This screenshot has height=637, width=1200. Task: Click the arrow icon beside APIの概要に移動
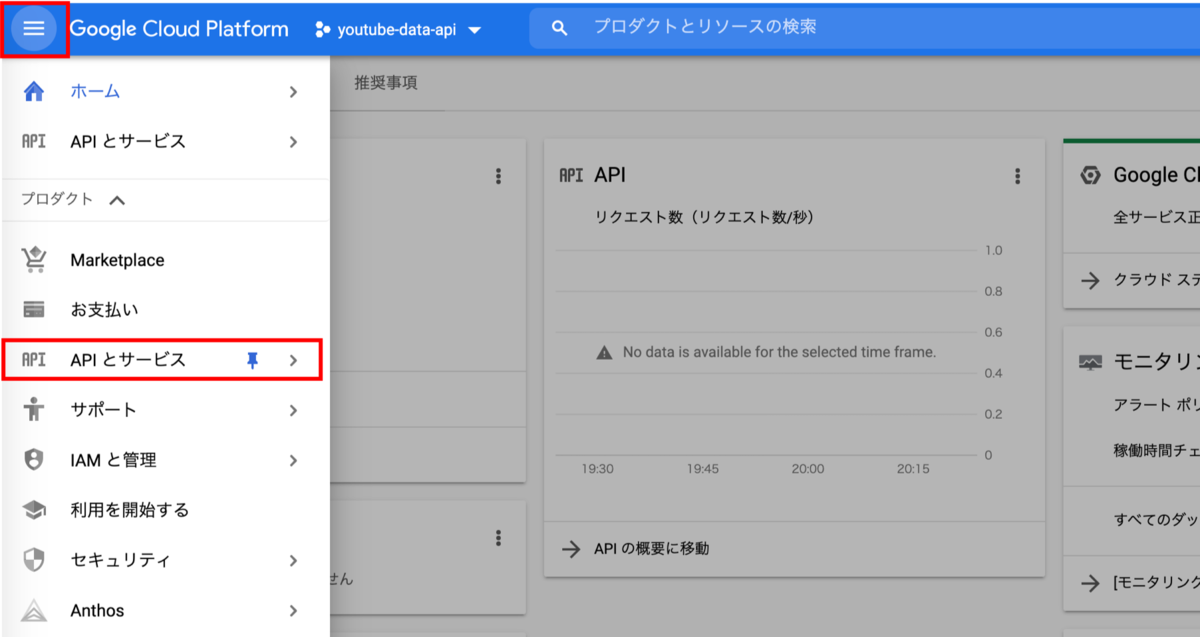(x=571, y=548)
